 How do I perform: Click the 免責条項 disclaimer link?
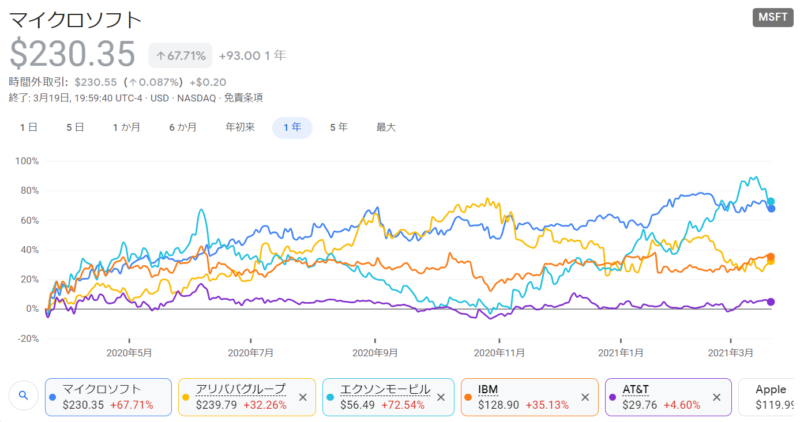243,98
